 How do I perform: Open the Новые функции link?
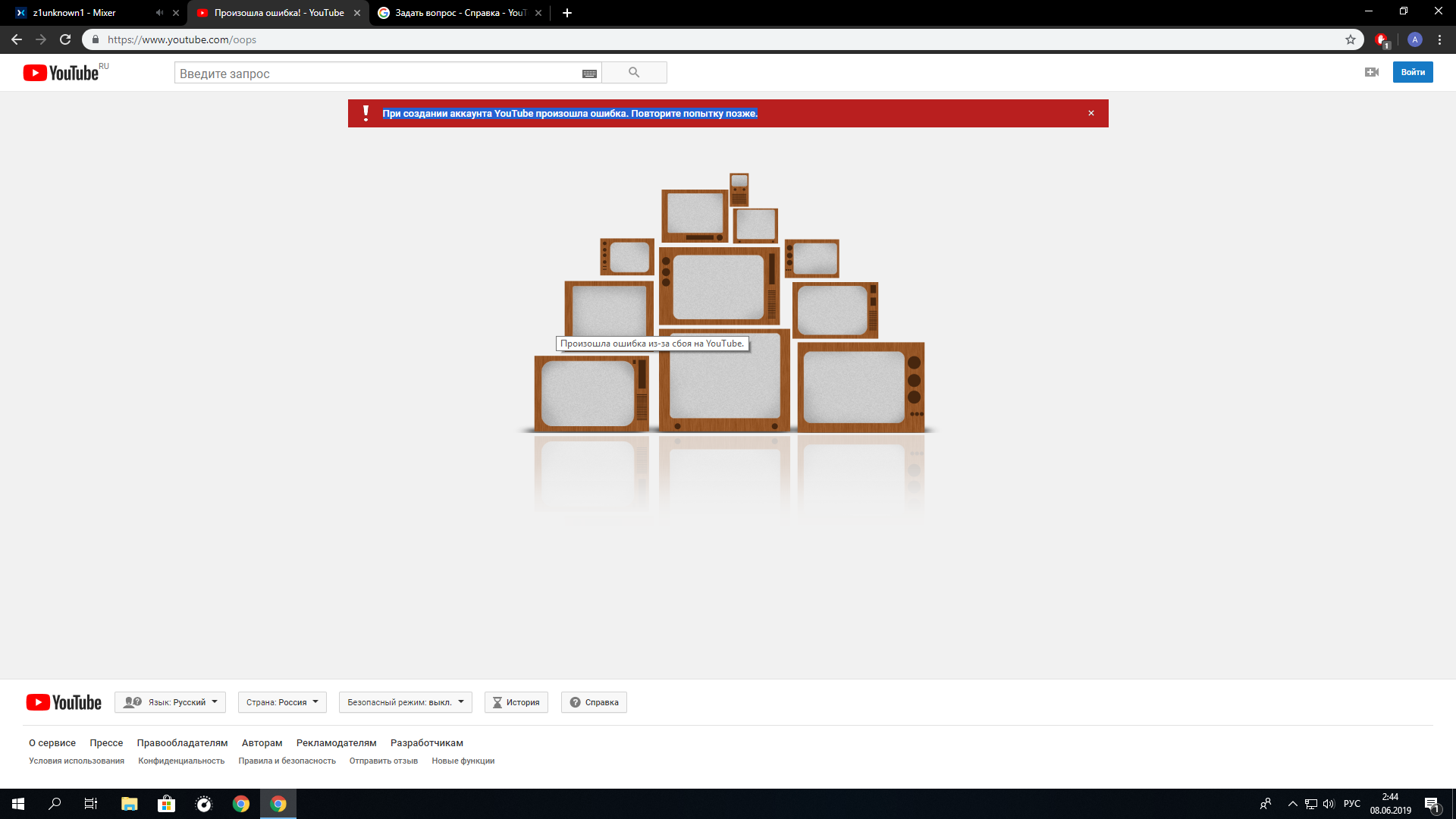[x=463, y=761]
